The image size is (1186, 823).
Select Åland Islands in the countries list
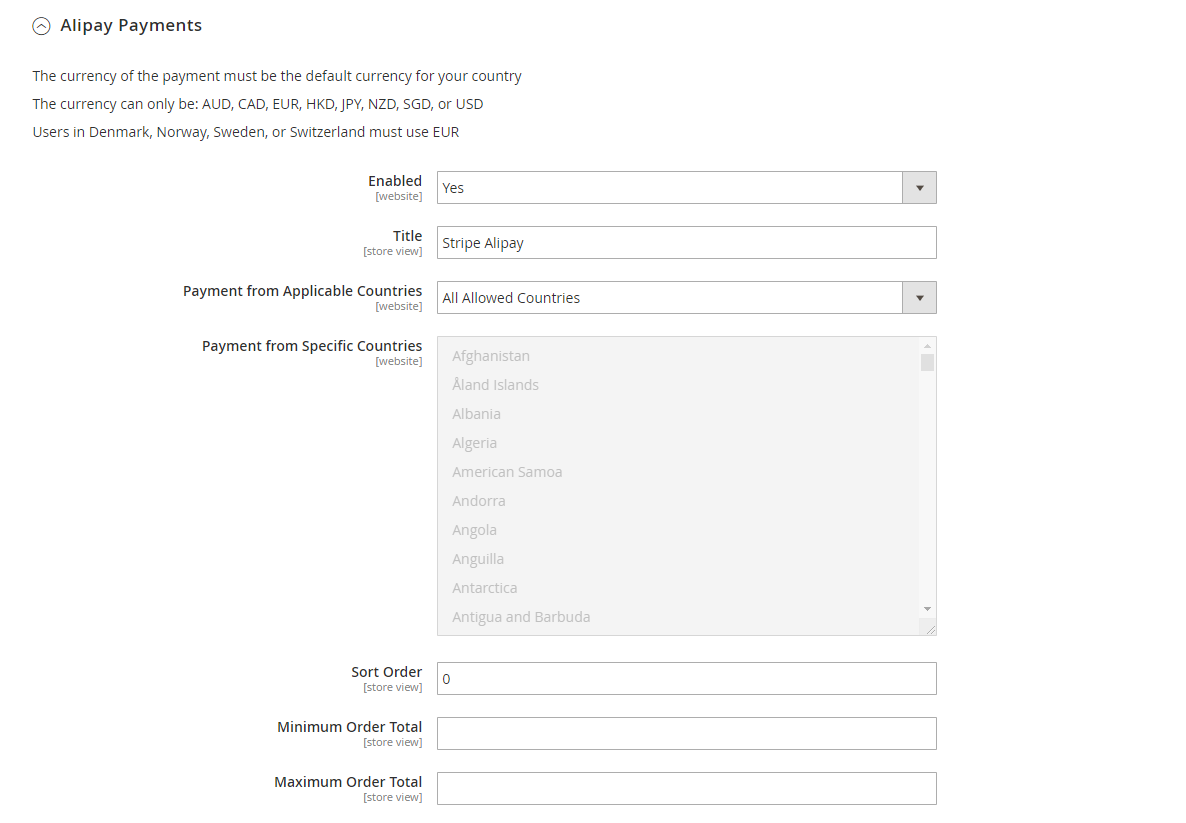(495, 385)
